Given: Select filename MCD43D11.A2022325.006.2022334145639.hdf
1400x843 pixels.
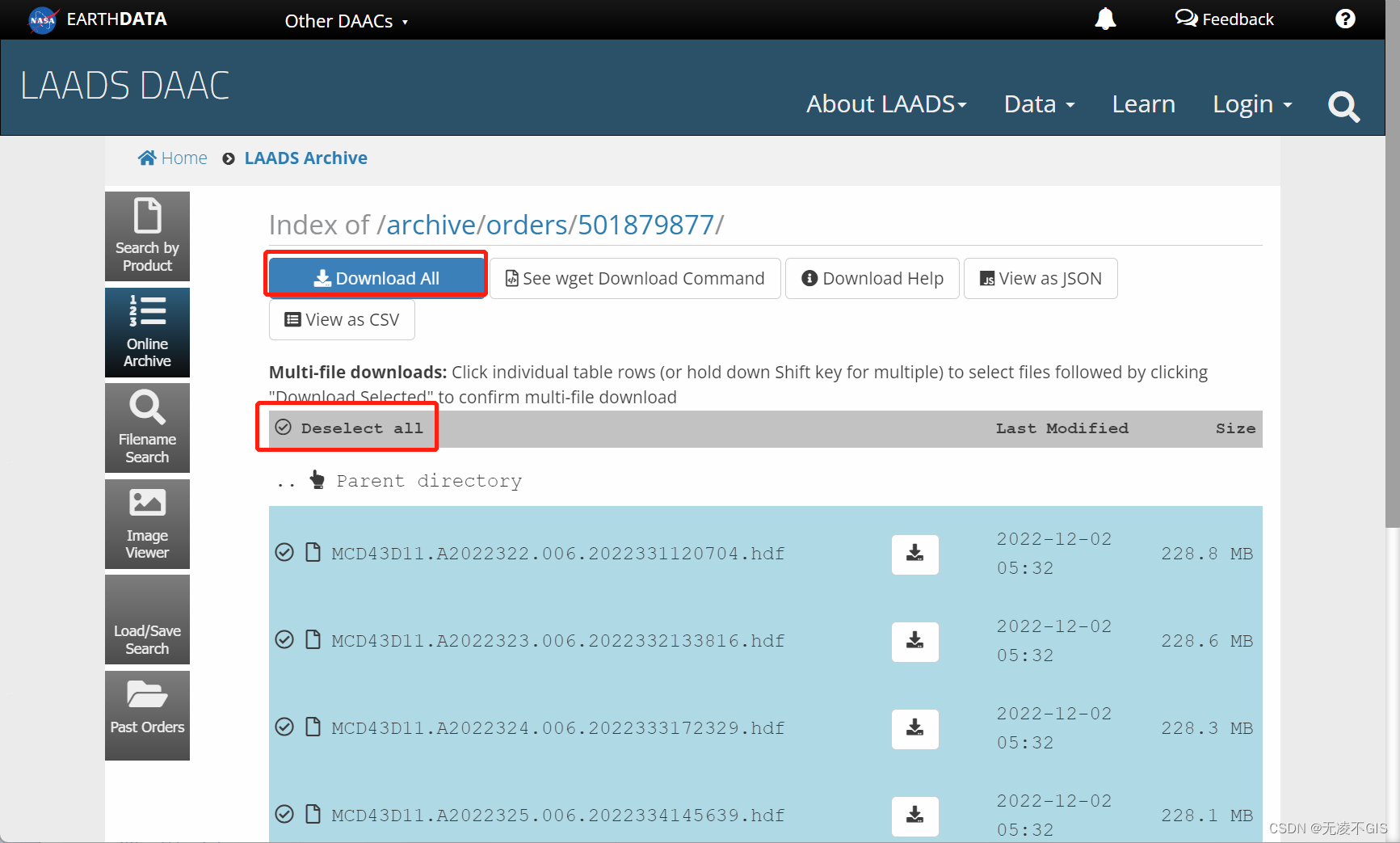Looking at the screenshot, I should click(557, 816).
